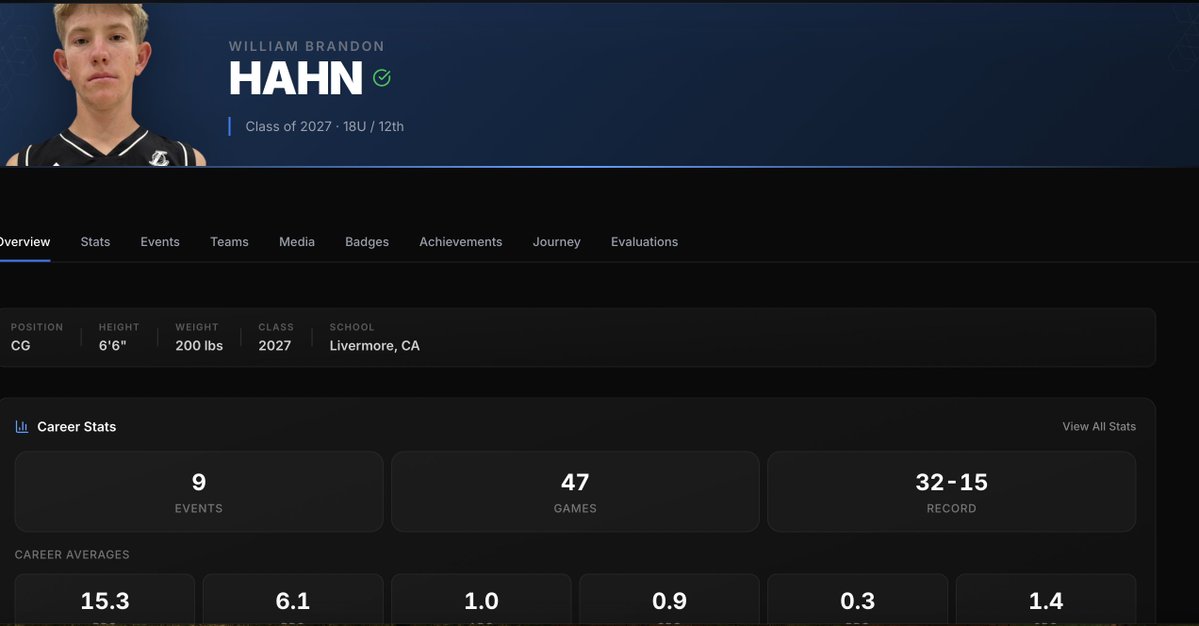Click the Career Stats section title

tap(76, 427)
